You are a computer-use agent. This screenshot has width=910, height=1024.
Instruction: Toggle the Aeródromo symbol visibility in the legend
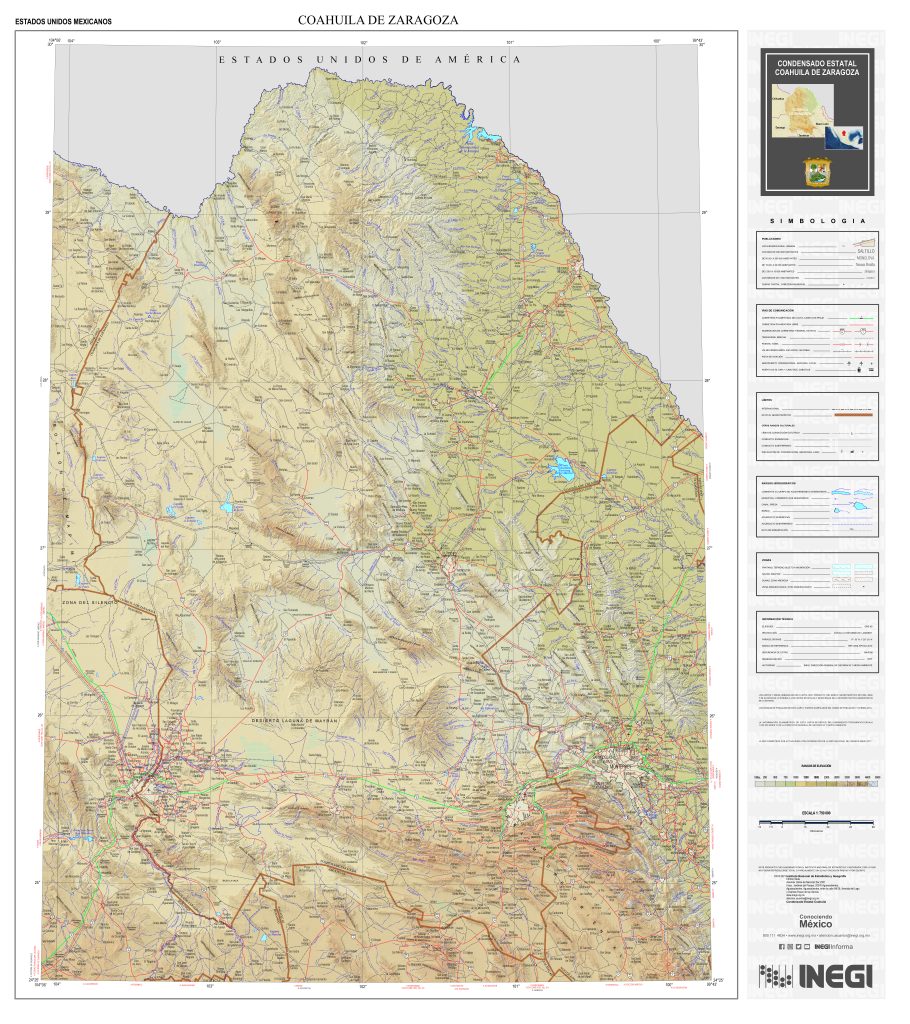(x=871, y=363)
